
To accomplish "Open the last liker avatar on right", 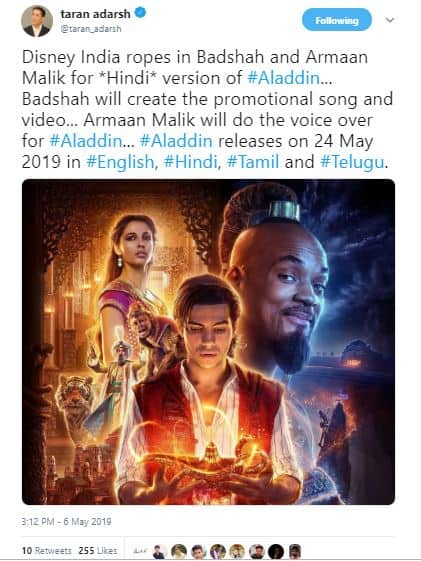I will pos(295,551).
